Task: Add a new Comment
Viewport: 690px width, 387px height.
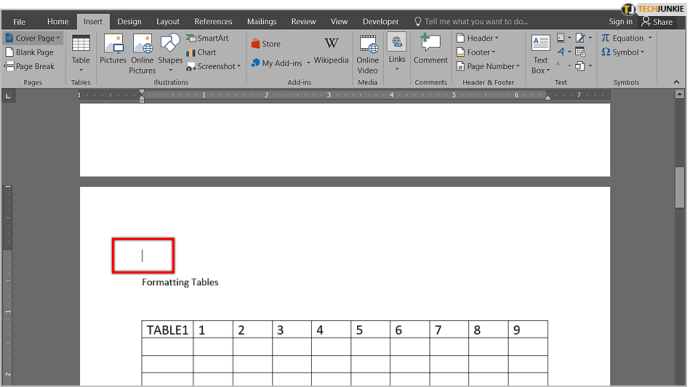Action: pyautogui.click(x=430, y=49)
